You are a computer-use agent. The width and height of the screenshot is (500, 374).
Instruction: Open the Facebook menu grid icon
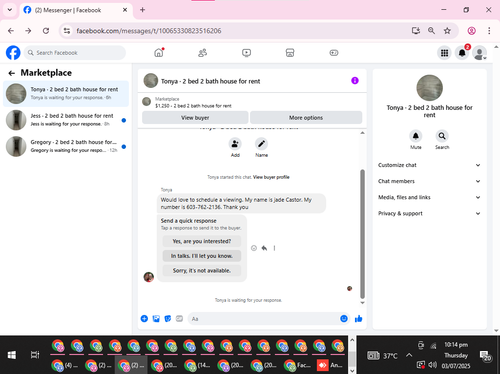tap(444, 53)
